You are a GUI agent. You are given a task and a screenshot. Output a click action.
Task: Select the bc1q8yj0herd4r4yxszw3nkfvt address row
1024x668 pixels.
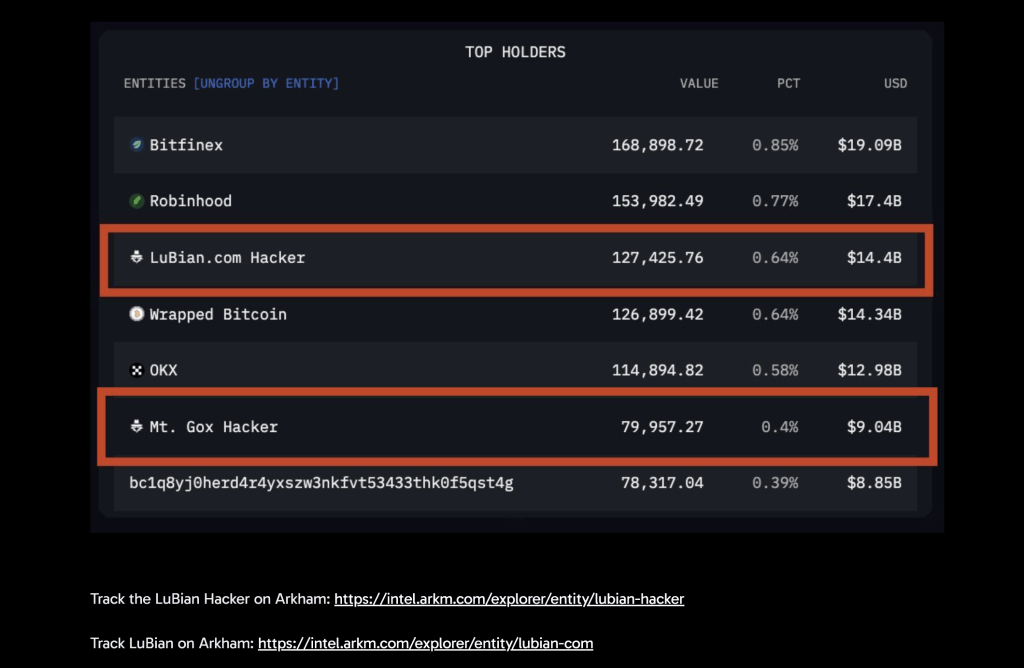coord(321,483)
